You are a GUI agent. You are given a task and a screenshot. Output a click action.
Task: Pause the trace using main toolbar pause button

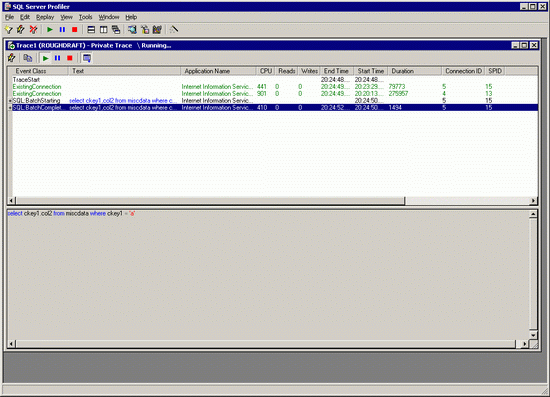[x=62, y=30]
